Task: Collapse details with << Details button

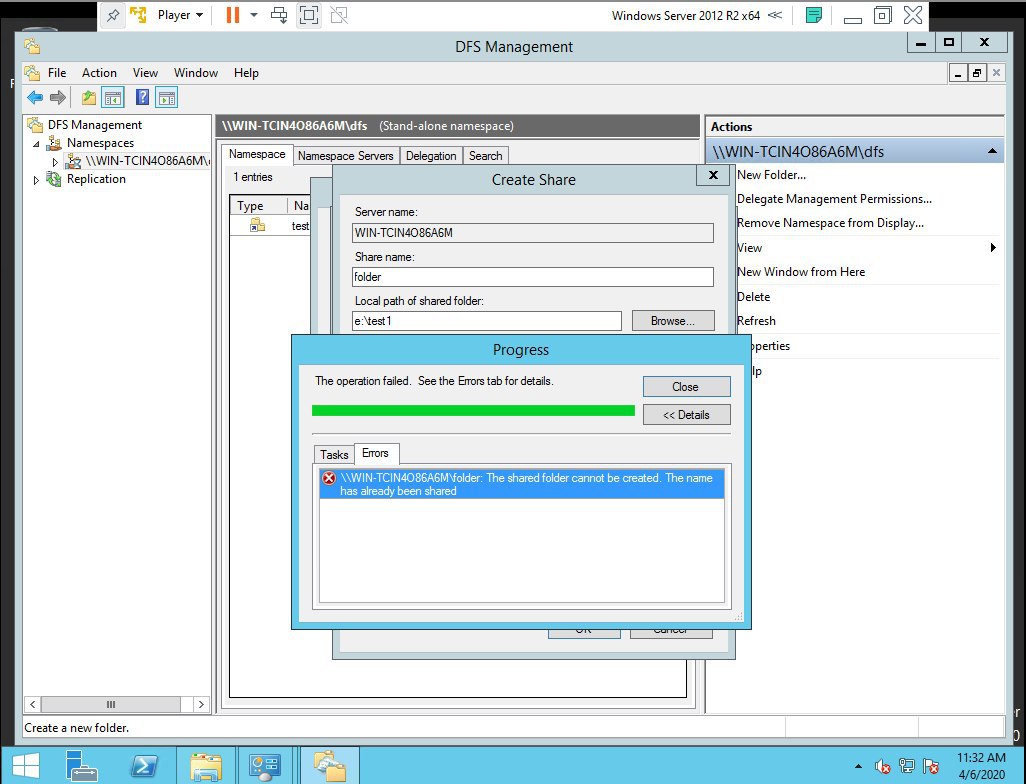Action: click(686, 415)
